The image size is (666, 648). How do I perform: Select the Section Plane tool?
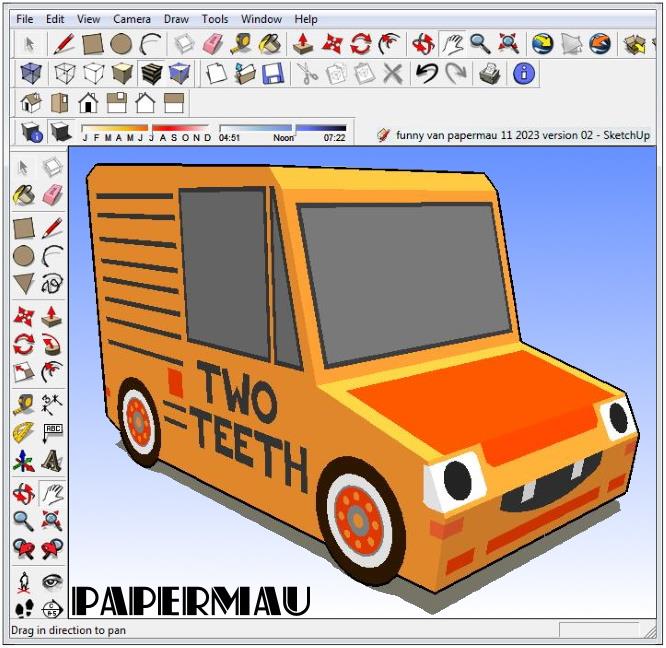[x=52, y=607]
